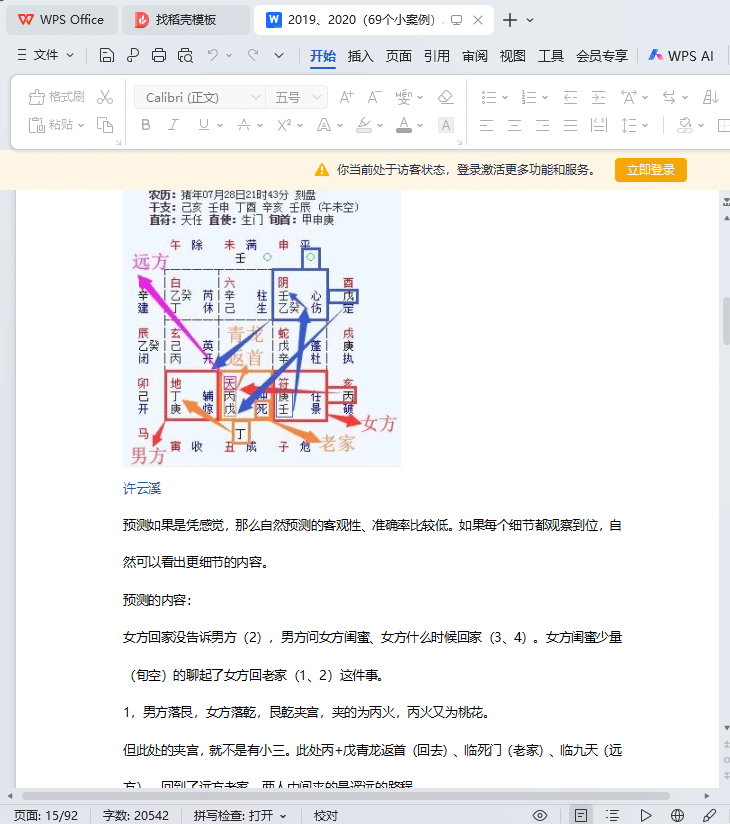This screenshot has height=824, width=730.
Task: Click the Sort icon in paragraph group
Action: click(711, 97)
